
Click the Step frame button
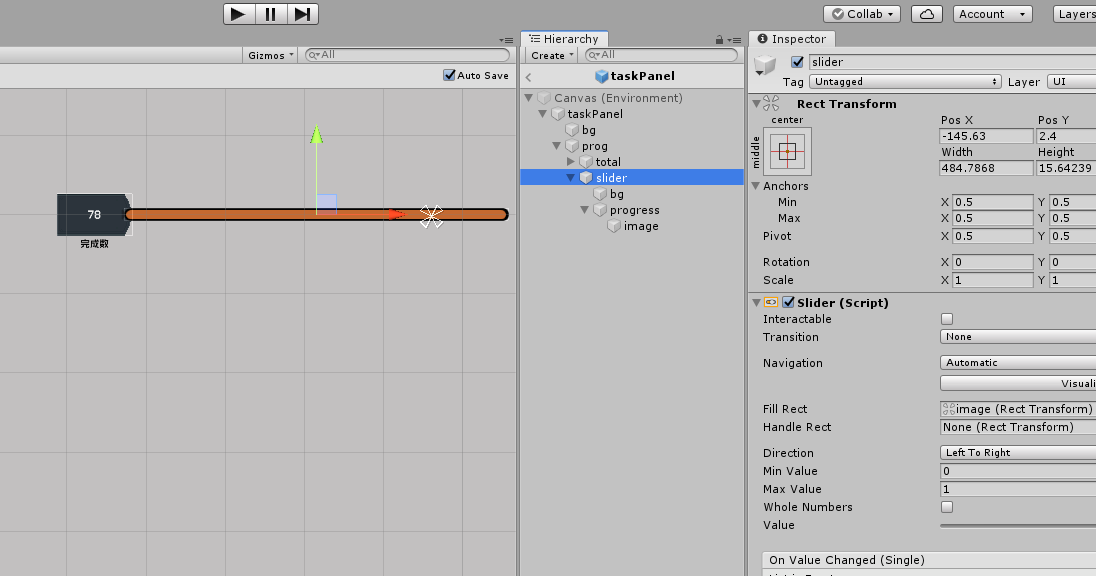[x=303, y=14]
